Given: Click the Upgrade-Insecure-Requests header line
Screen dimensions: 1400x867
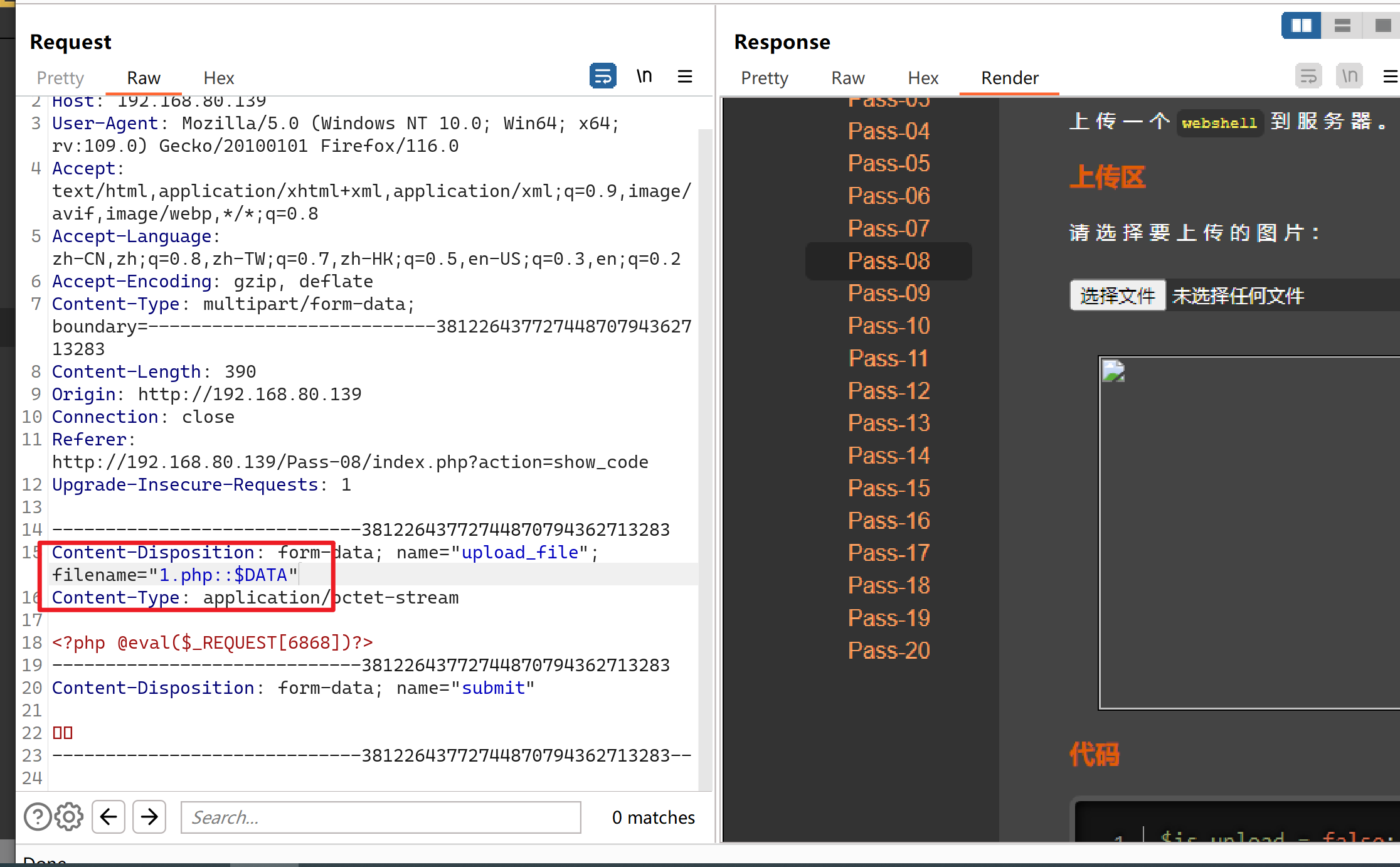Looking at the screenshot, I should 202,484.
